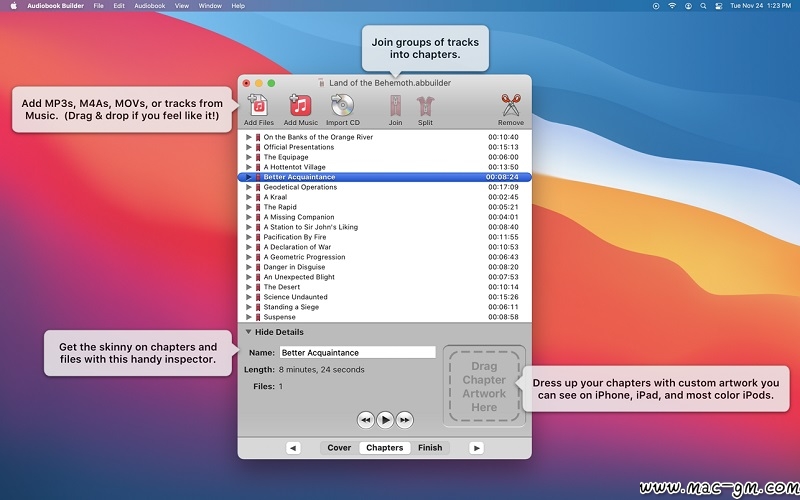Select the A Geometric Progression chapter
This screenshot has width=800, height=500.
[385, 257]
